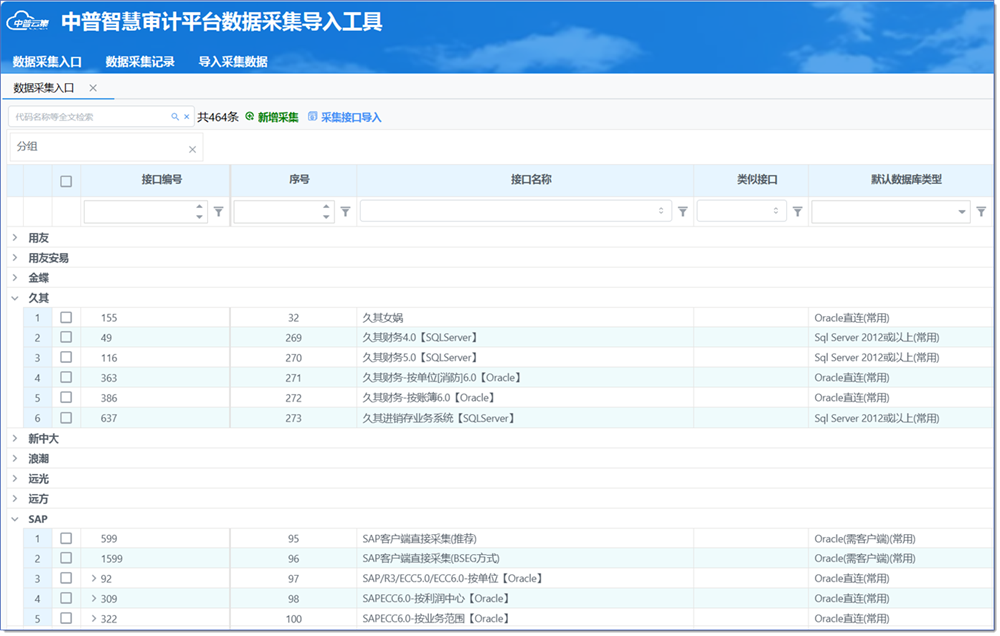Select checkbox for interface 363 row
Viewport: 1000px width, 636px height.
click(x=66, y=377)
